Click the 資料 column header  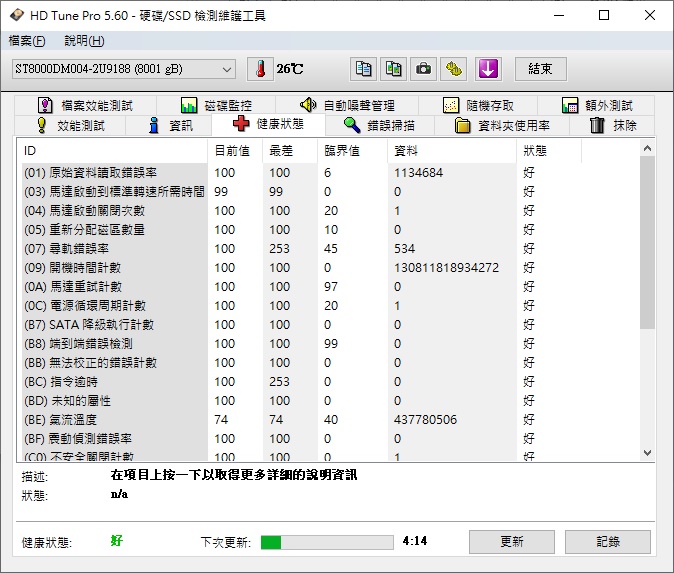click(452, 151)
